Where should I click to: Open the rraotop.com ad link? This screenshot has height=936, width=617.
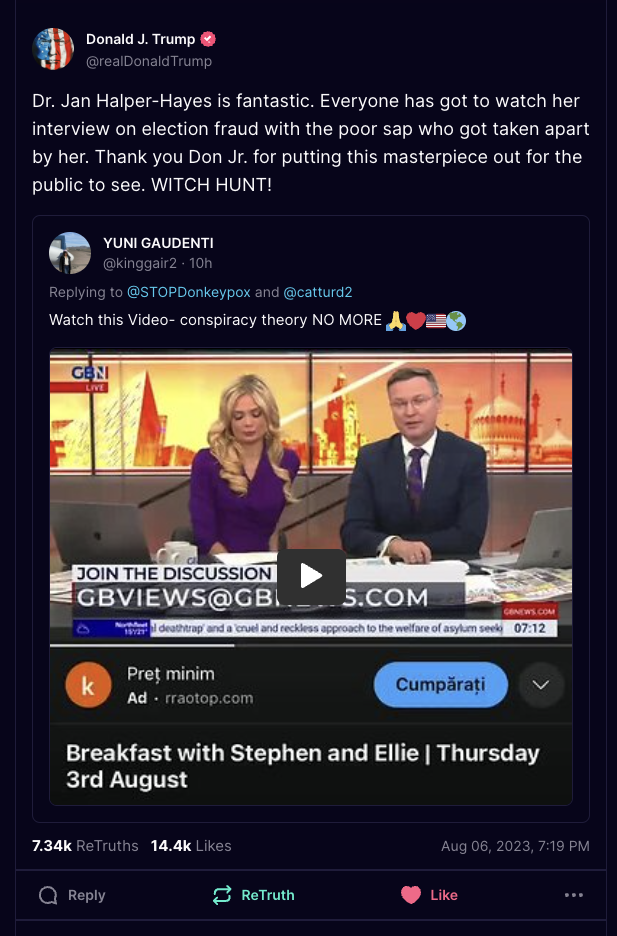(209, 698)
